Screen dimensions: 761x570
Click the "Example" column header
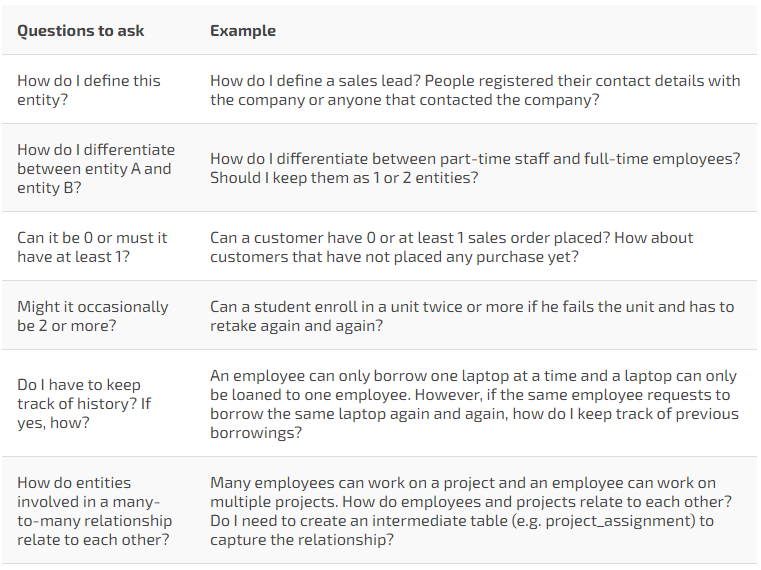[243, 31]
